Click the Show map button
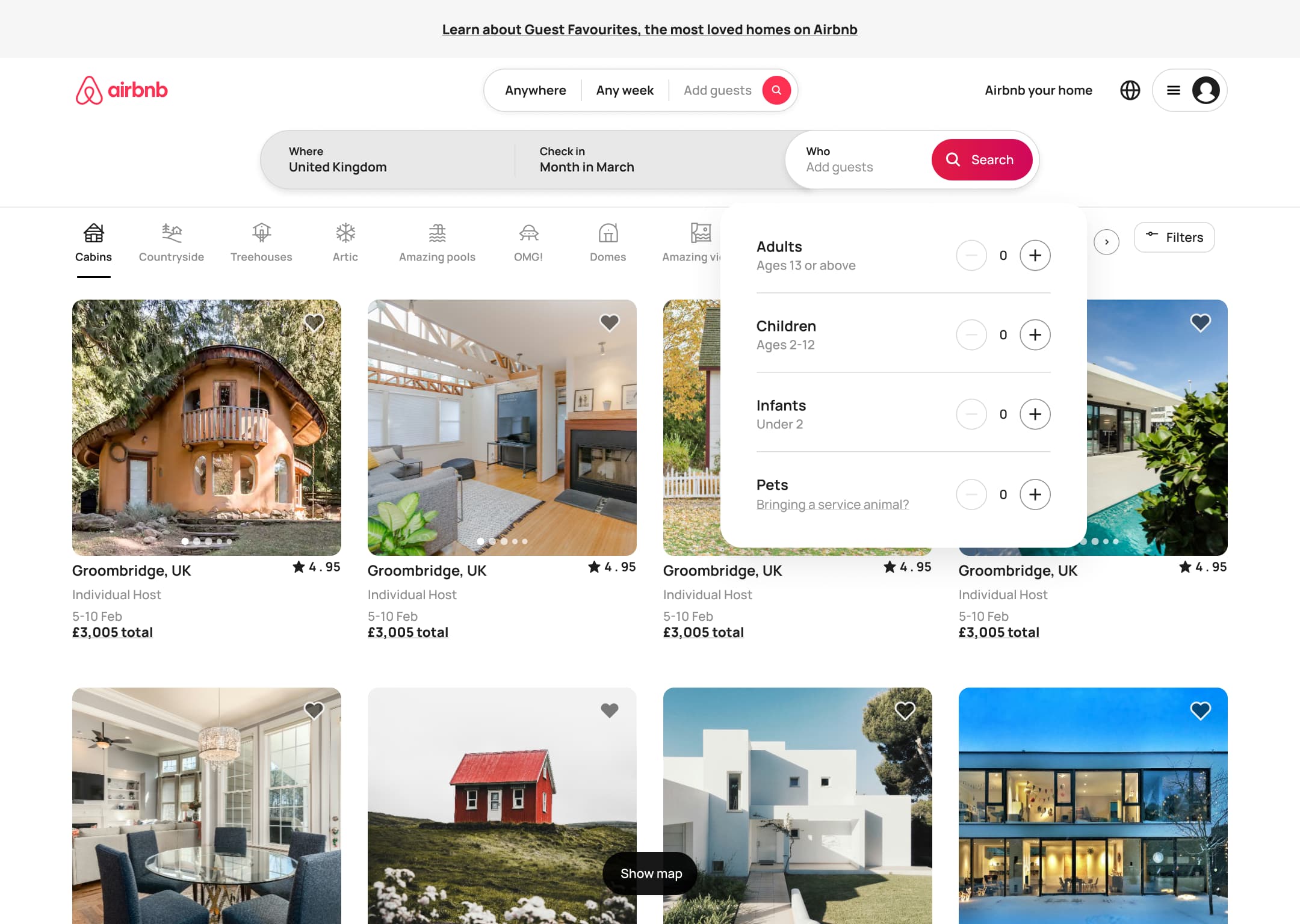Screen dimensions: 1300x924 (651, 873)
